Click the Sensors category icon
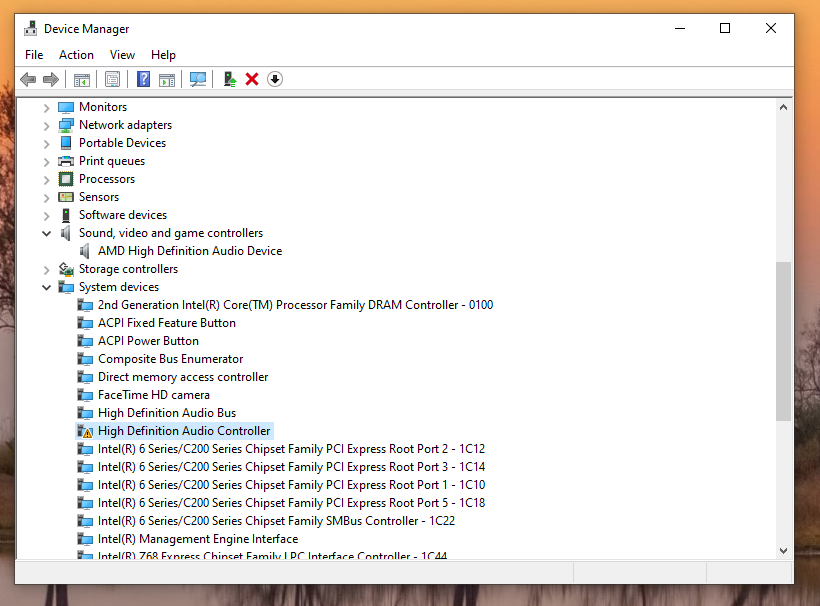Viewport: 820px width, 606px height. point(66,197)
